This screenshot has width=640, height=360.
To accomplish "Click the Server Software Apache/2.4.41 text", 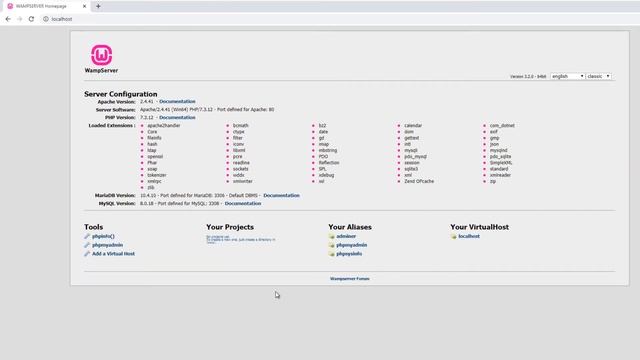I will tap(207, 109).
